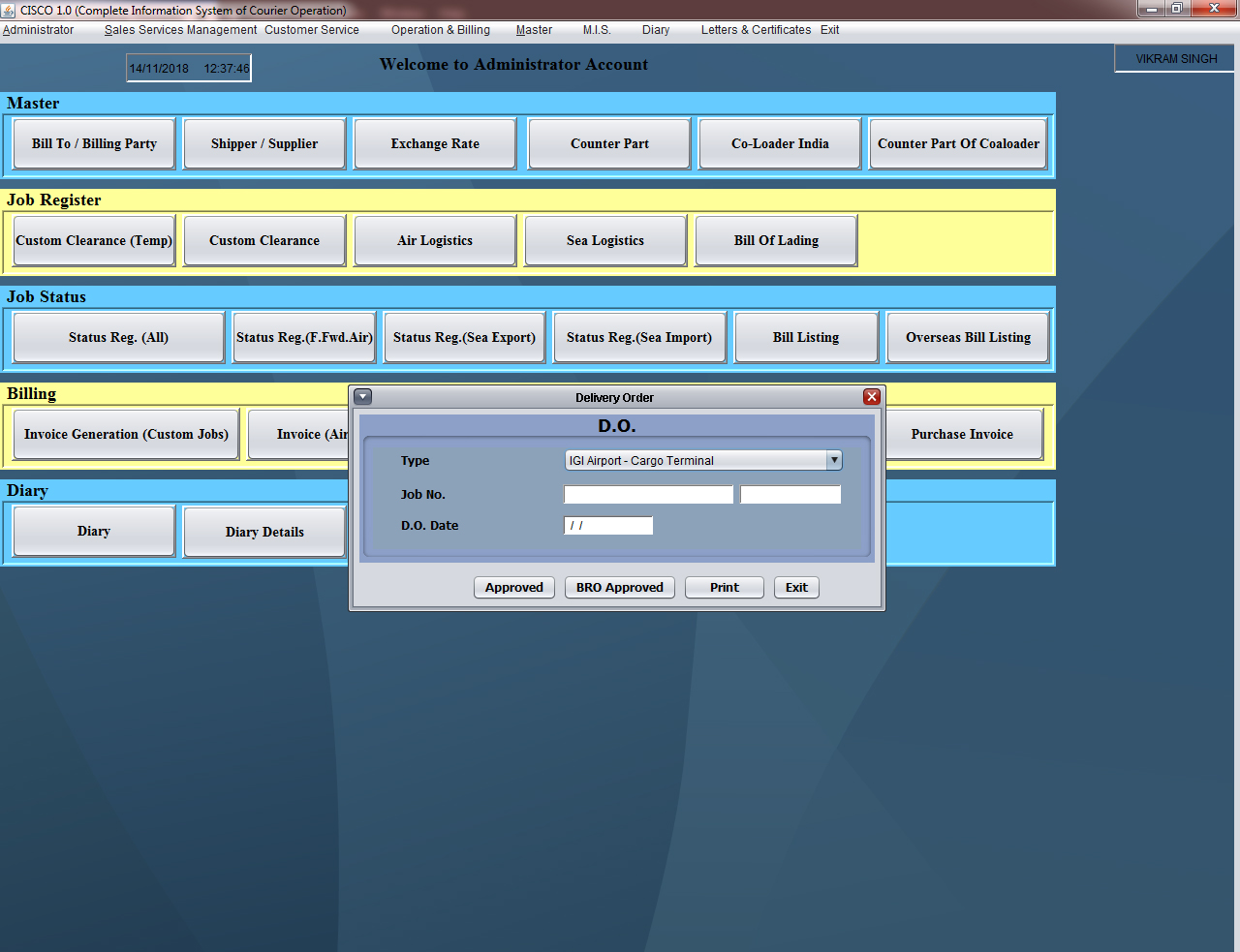
Task: Select the IGI Airport - Cargo Terminal combo box
Action: (703, 460)
